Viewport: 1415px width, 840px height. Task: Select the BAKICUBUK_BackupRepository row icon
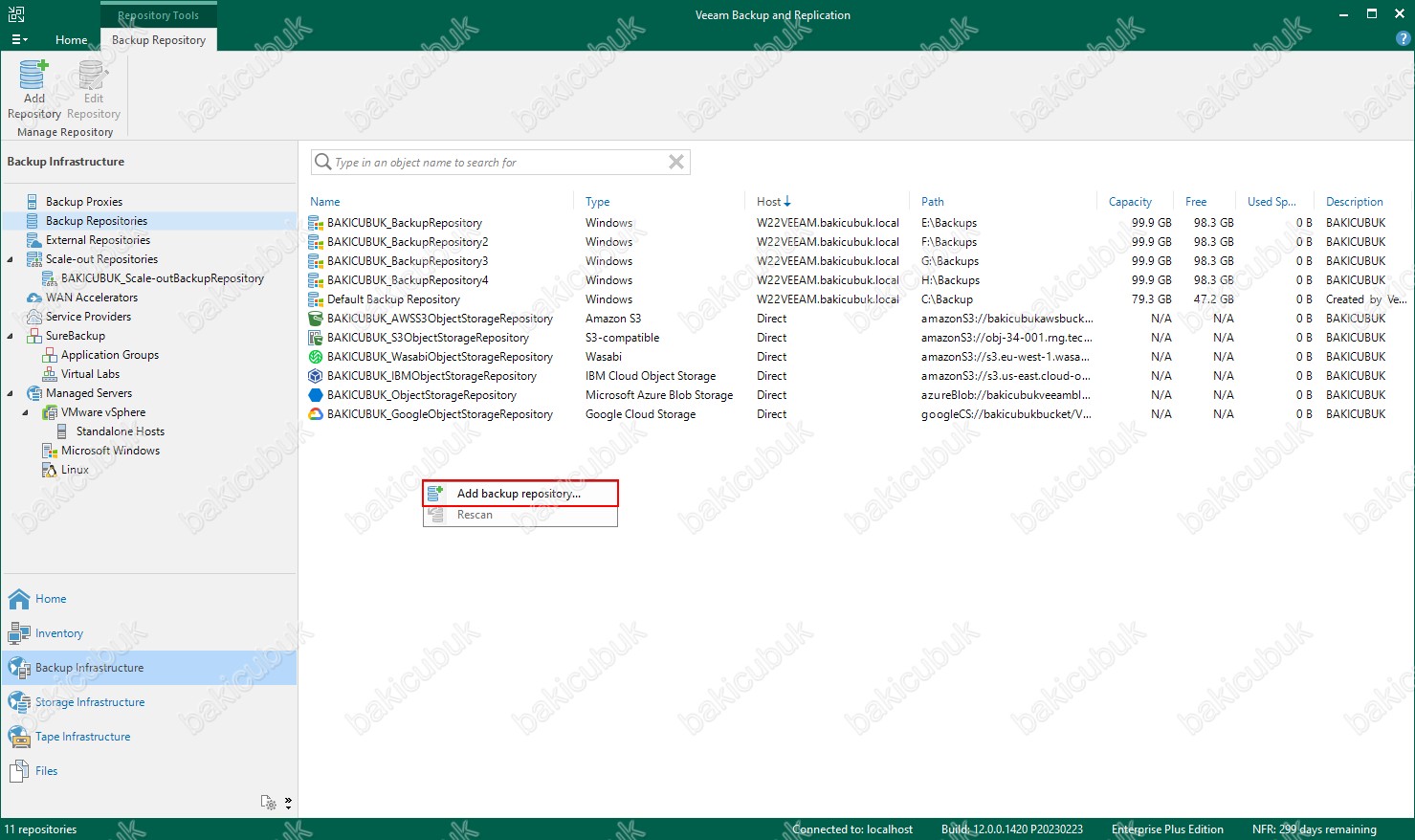pyautogui.click(x=316, y=223)
